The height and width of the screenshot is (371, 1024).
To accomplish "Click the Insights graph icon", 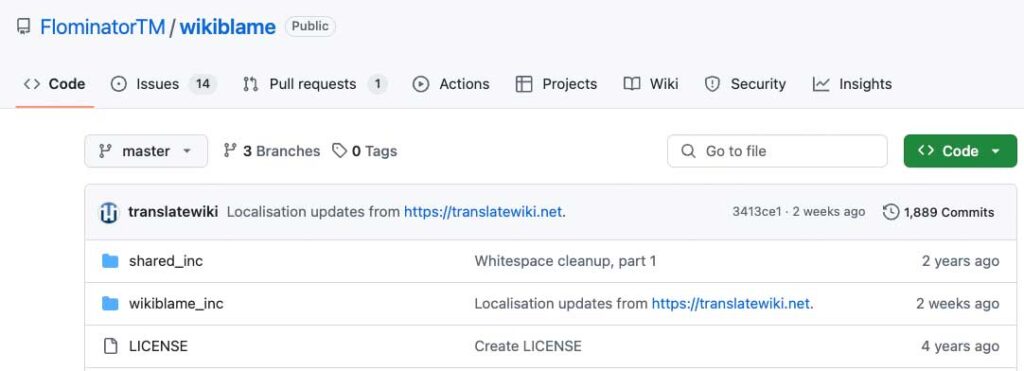I will [x=821, y=84].
